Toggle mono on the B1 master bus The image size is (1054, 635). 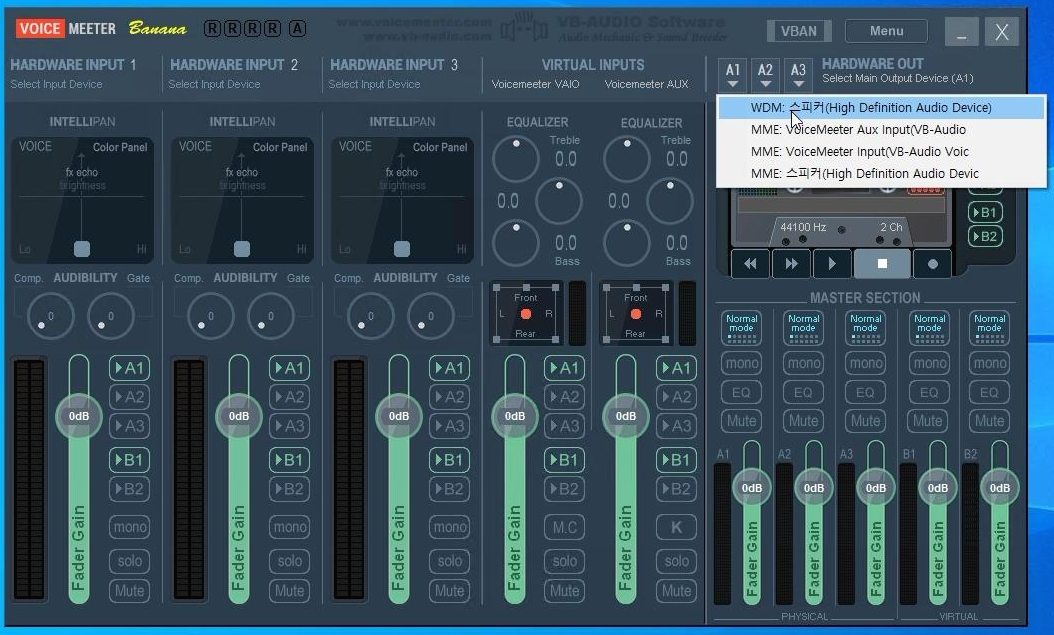[929, 363]
